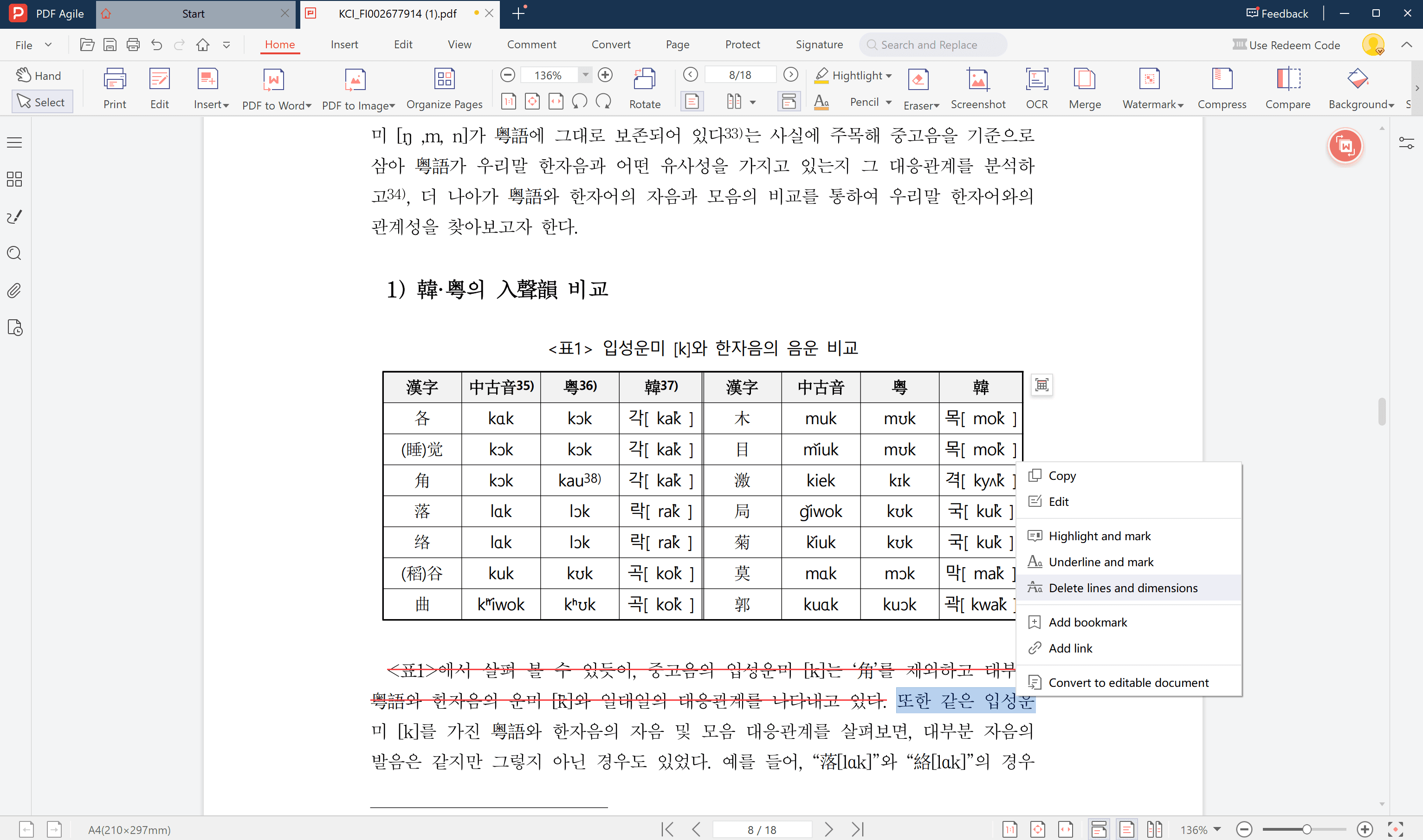Choose Copy from the context menu

[1129, 476]
